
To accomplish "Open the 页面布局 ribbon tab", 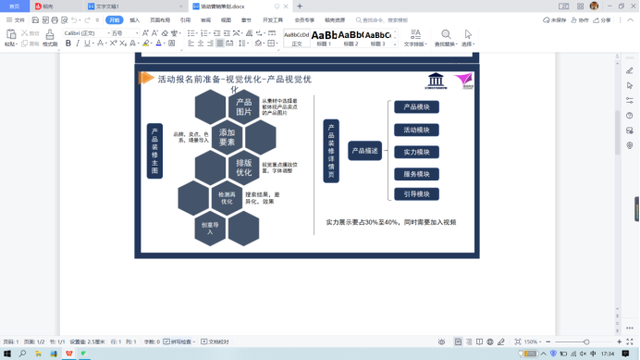I will (160, 20).
